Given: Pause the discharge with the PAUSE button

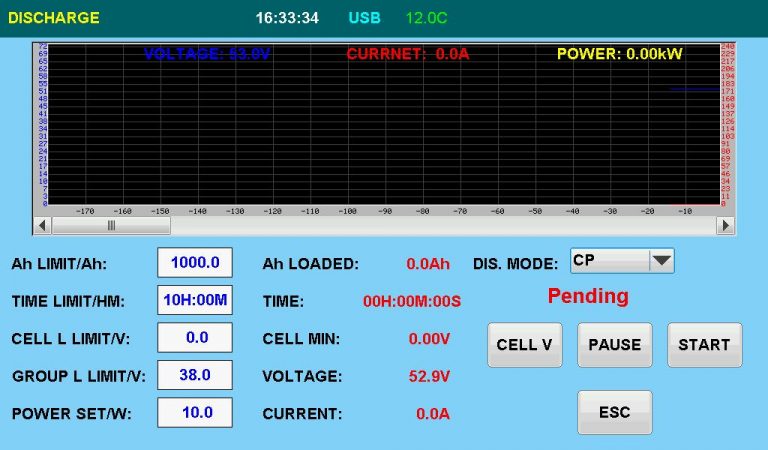Looking at the screenshot, I should (614, 345).
